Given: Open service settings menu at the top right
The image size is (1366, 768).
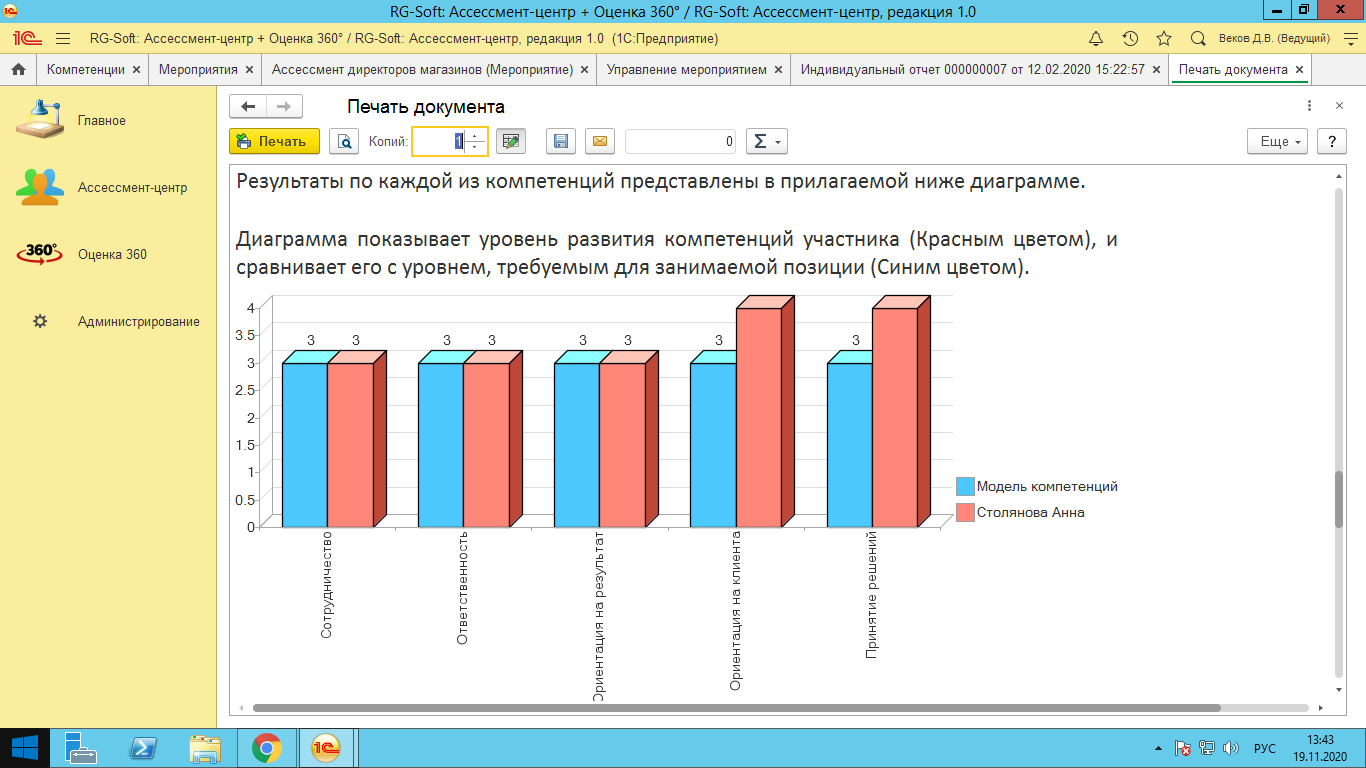Looking at the screenshot, I should 1349,38.
